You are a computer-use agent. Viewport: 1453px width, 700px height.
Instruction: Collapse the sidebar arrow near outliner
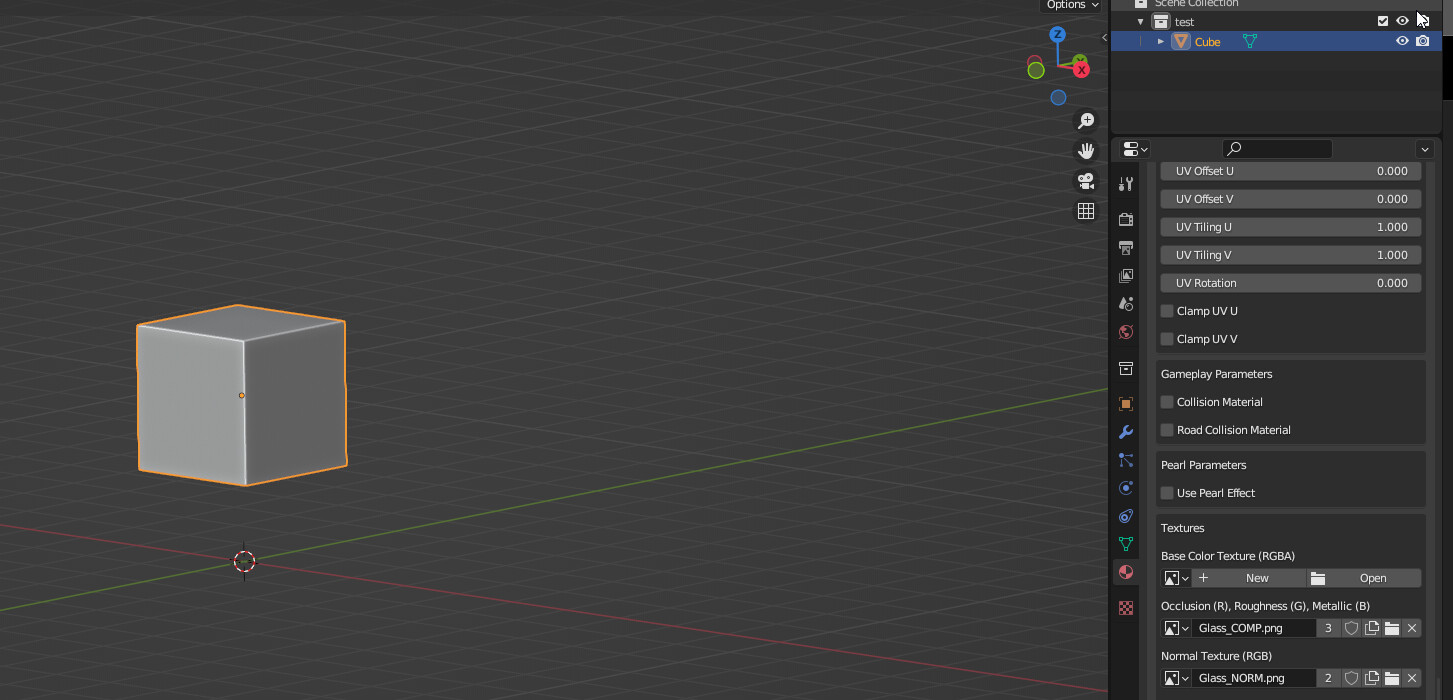pos(1104,37)
